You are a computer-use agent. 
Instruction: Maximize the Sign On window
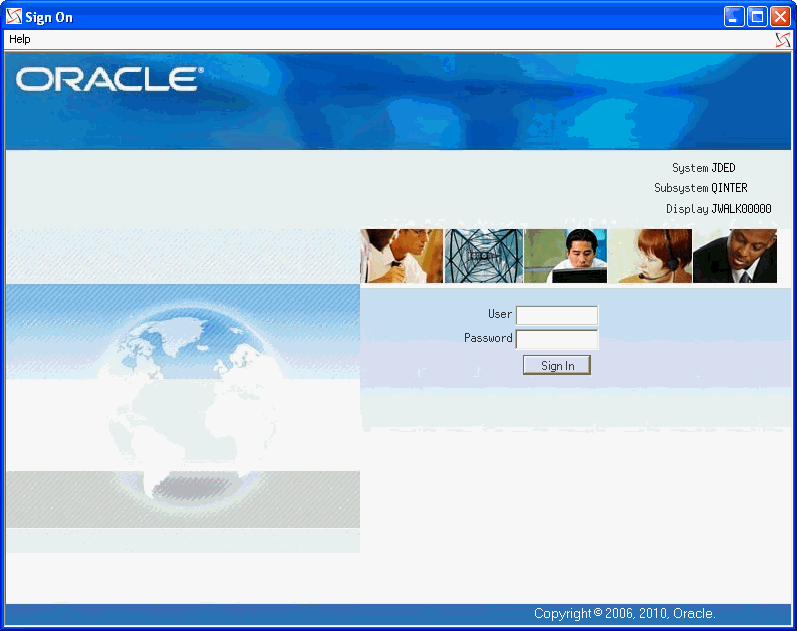[757, 17]
